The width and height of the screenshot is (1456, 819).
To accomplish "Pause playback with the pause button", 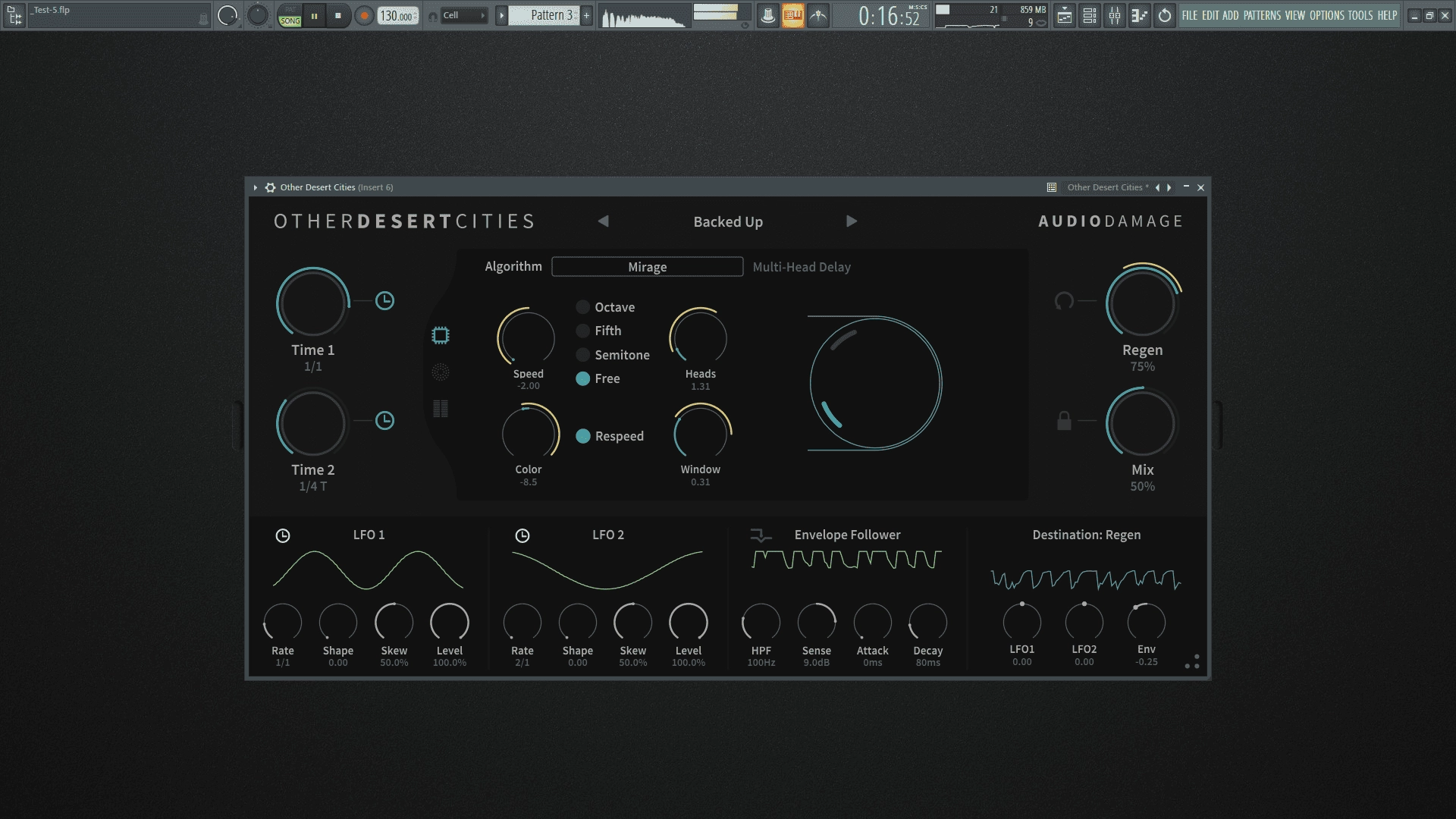I will tap(314, 15).
